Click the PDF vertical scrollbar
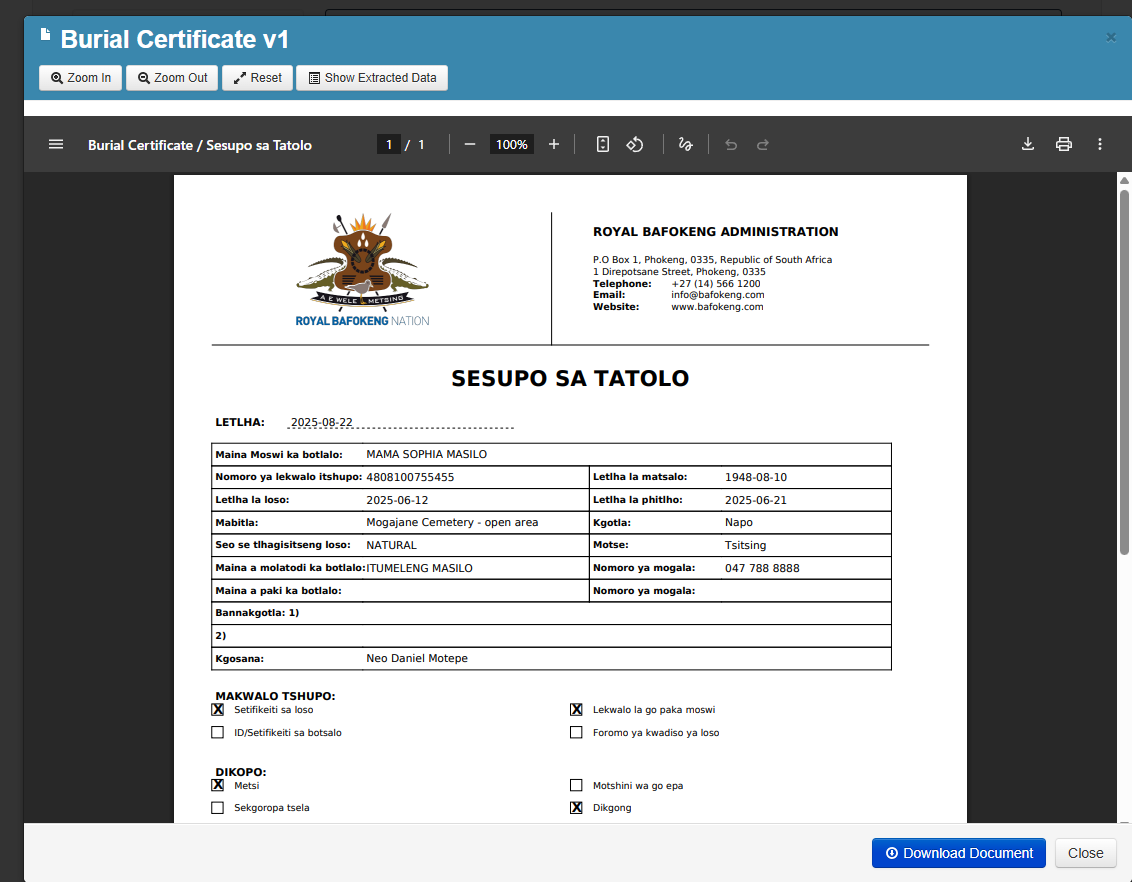1132x882 pixels. [1124, 370]
